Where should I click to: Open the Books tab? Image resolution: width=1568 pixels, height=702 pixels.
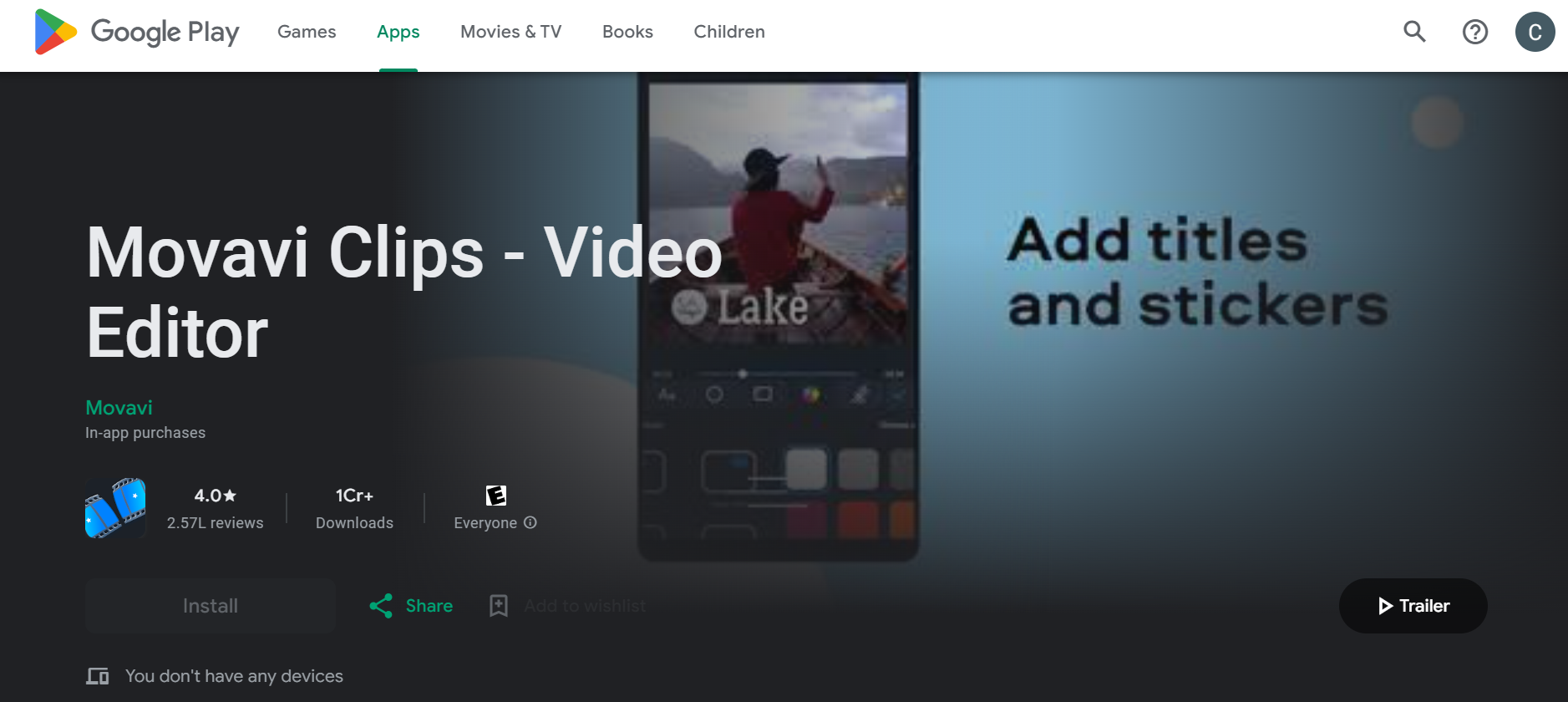628,32
